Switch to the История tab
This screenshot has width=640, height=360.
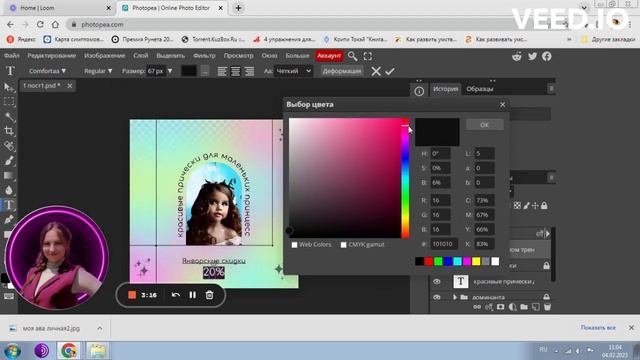coord(445,89)
